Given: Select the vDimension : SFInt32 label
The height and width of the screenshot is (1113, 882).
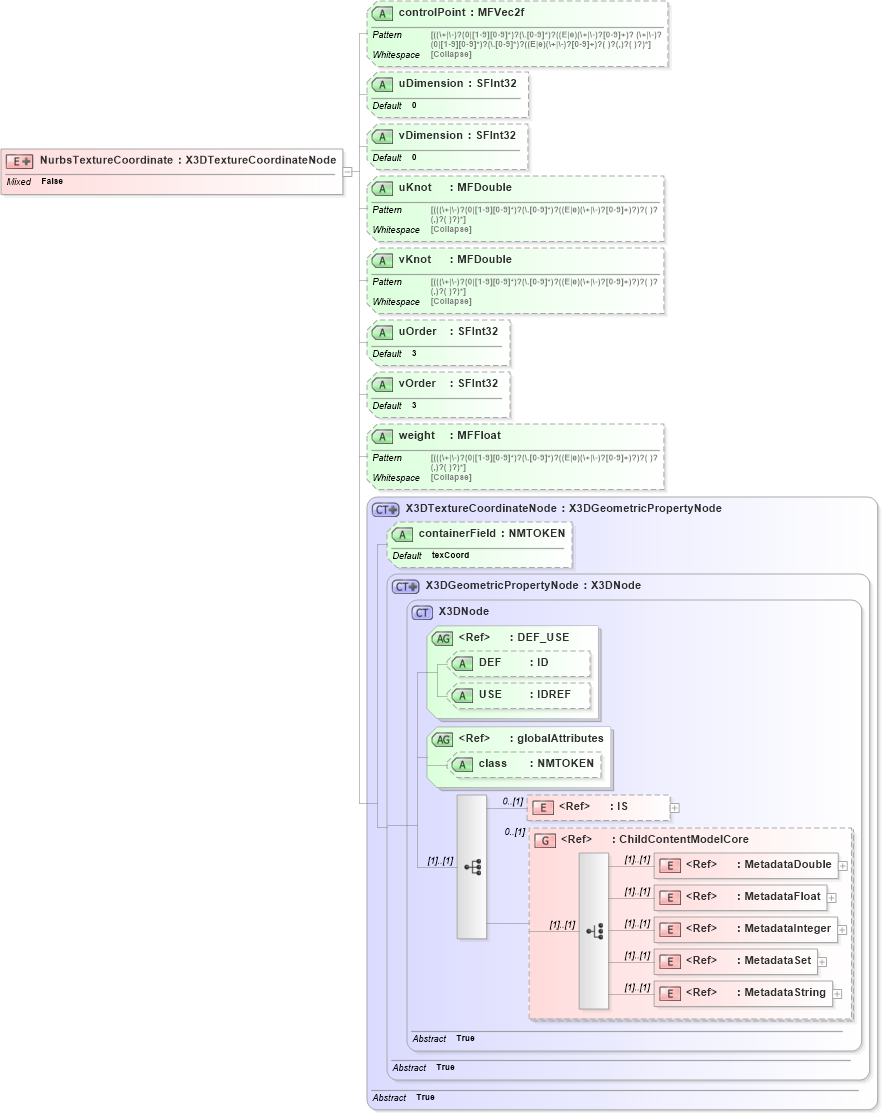Looking at the screenshot, I should (x=457, y=136).
